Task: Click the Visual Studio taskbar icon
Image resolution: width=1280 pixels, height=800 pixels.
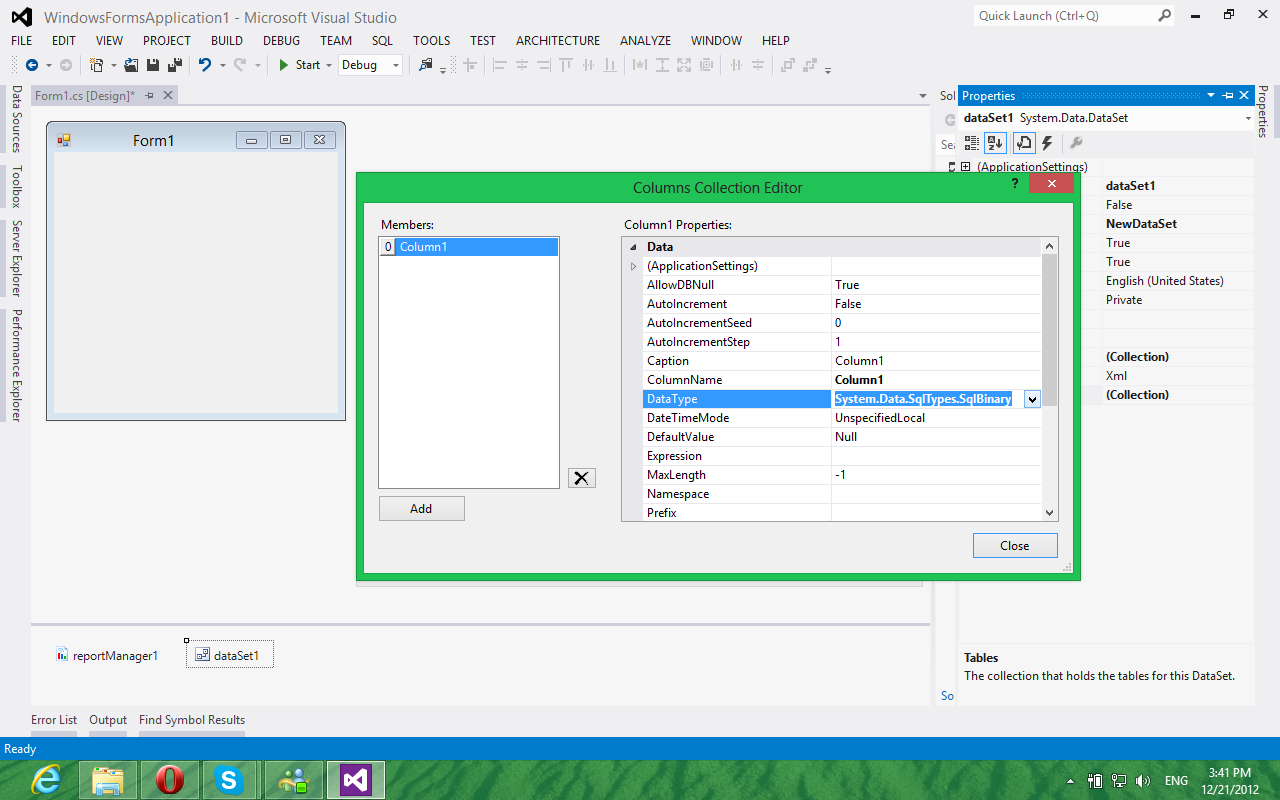Action: click(354, 779)
